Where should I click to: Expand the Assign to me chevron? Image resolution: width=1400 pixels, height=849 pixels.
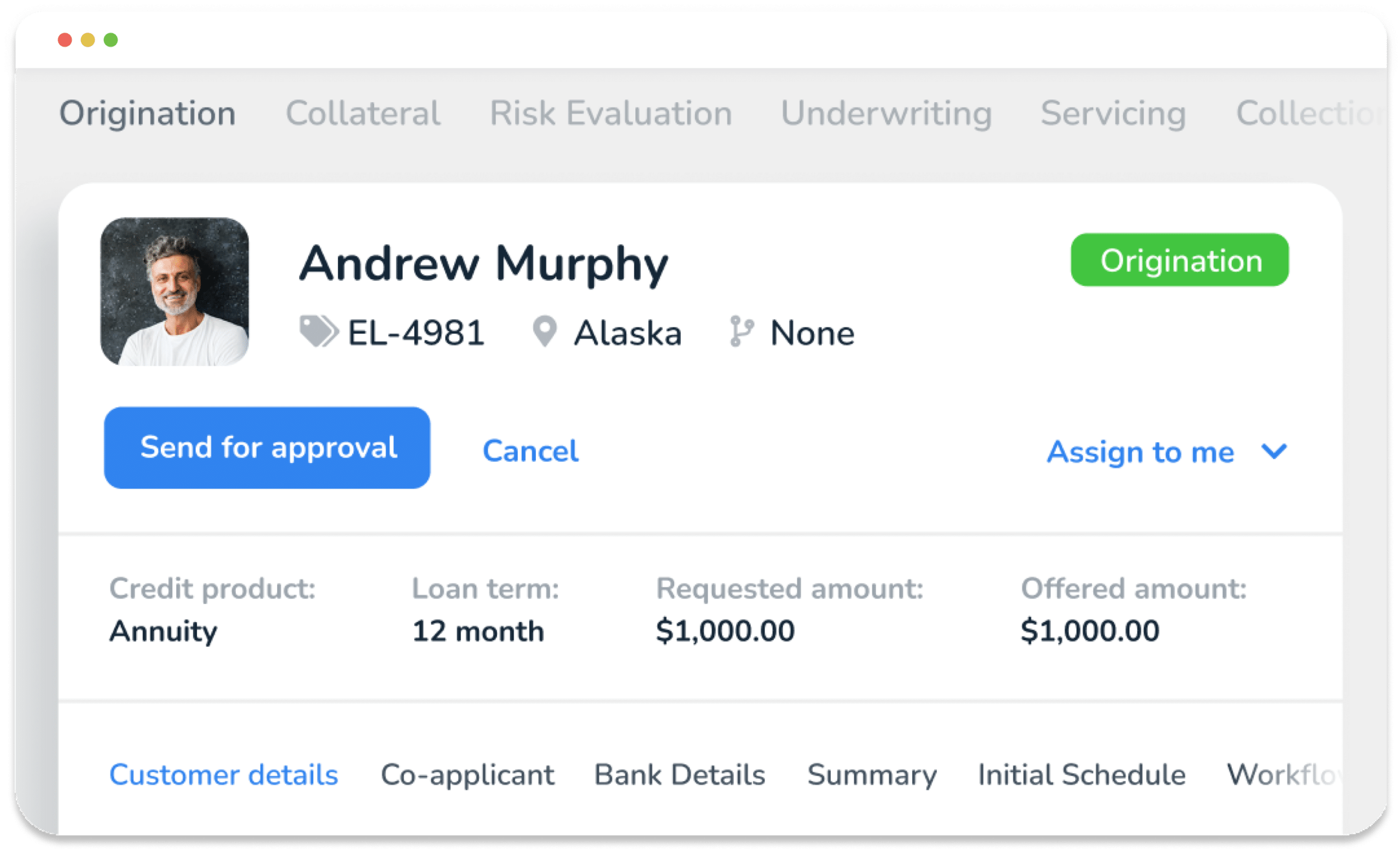[x=1274, y=452]
